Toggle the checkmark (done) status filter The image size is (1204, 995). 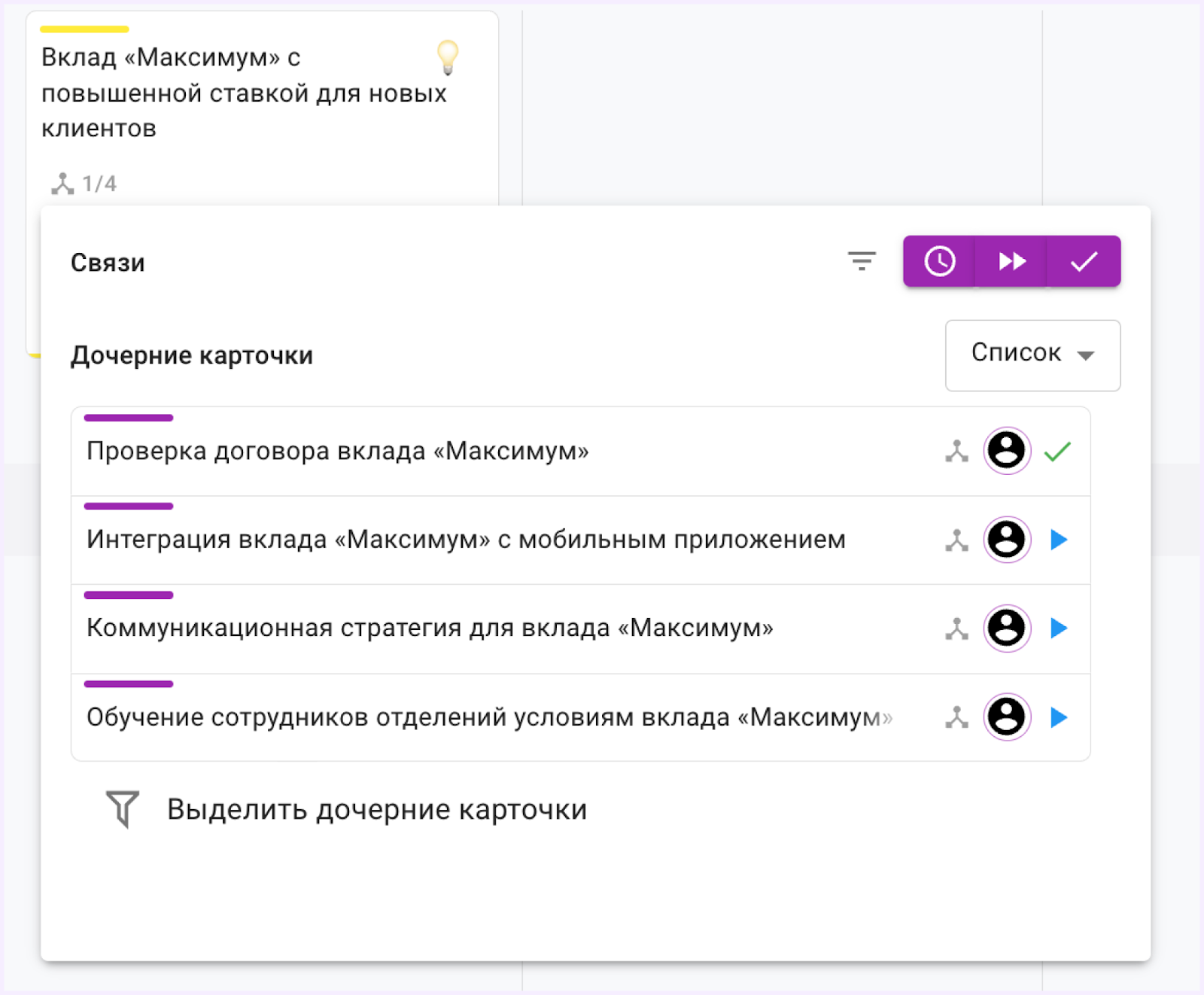[1084, 261]
